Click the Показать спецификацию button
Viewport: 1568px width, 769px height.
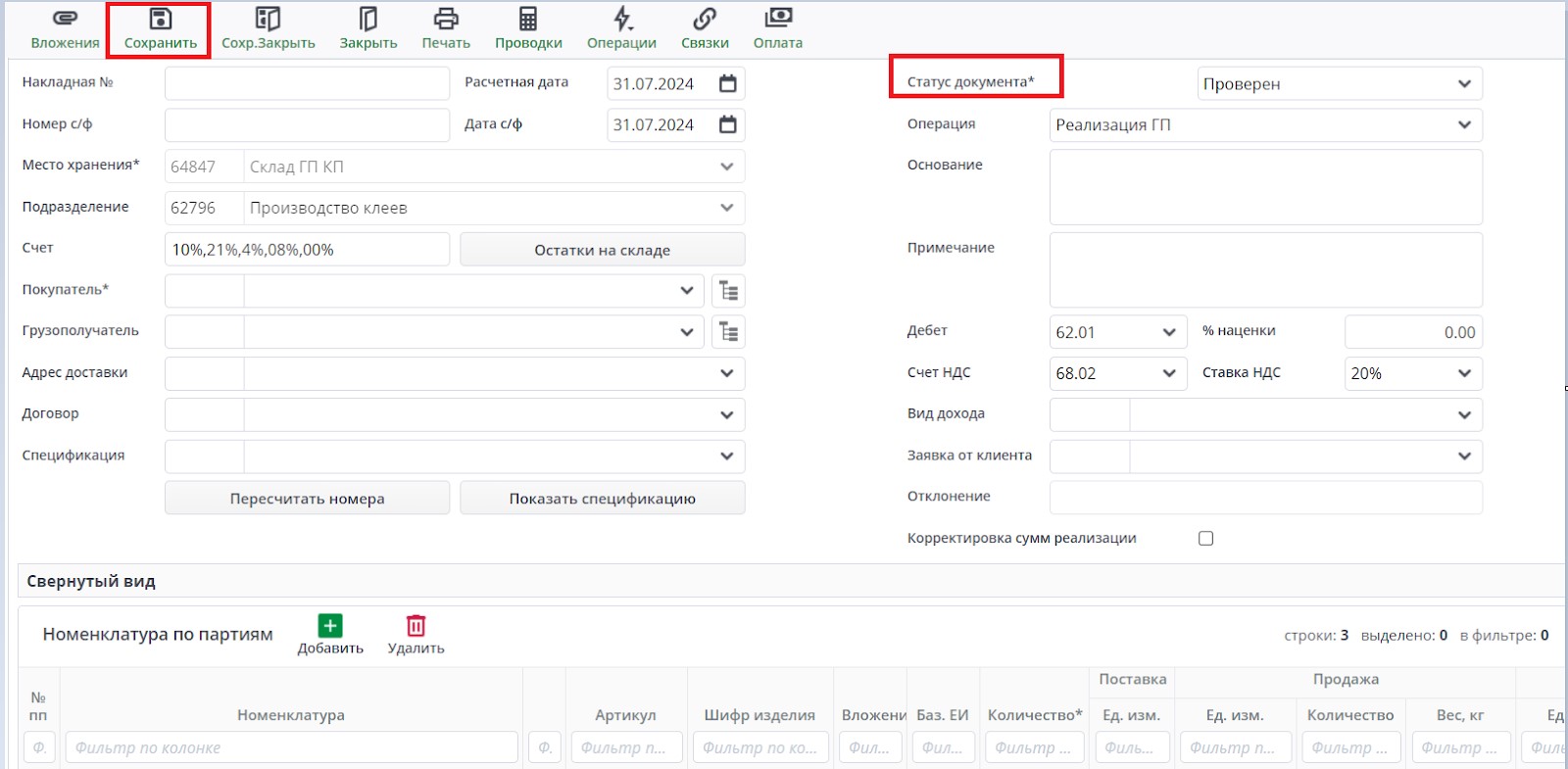[602, 499]
